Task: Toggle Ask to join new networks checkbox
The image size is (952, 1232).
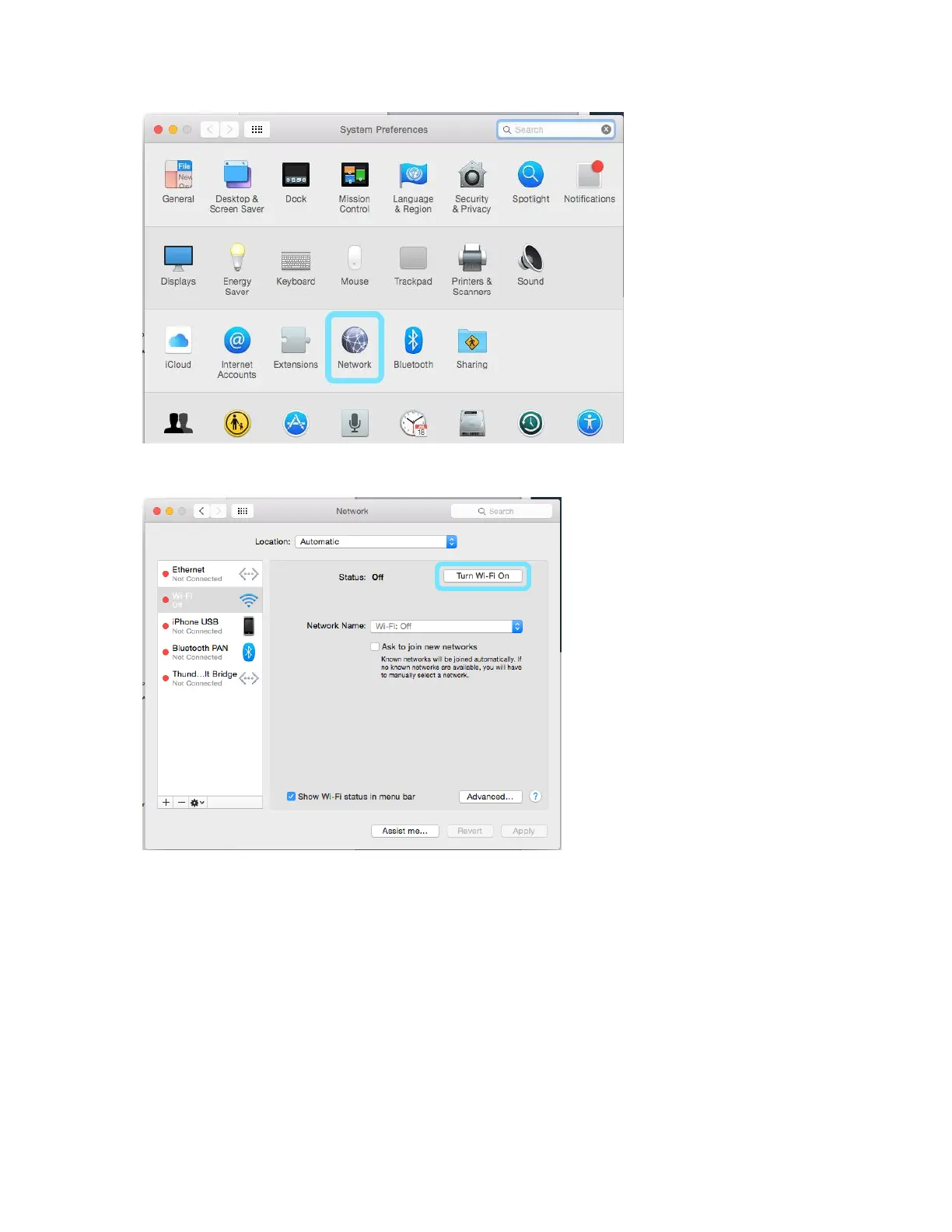Action: (375, 646)
